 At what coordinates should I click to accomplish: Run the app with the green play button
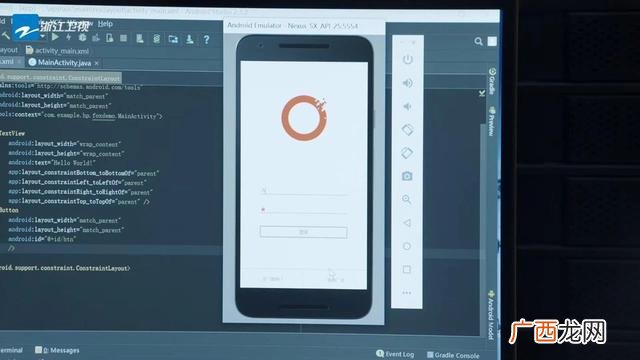coord(55,37)
